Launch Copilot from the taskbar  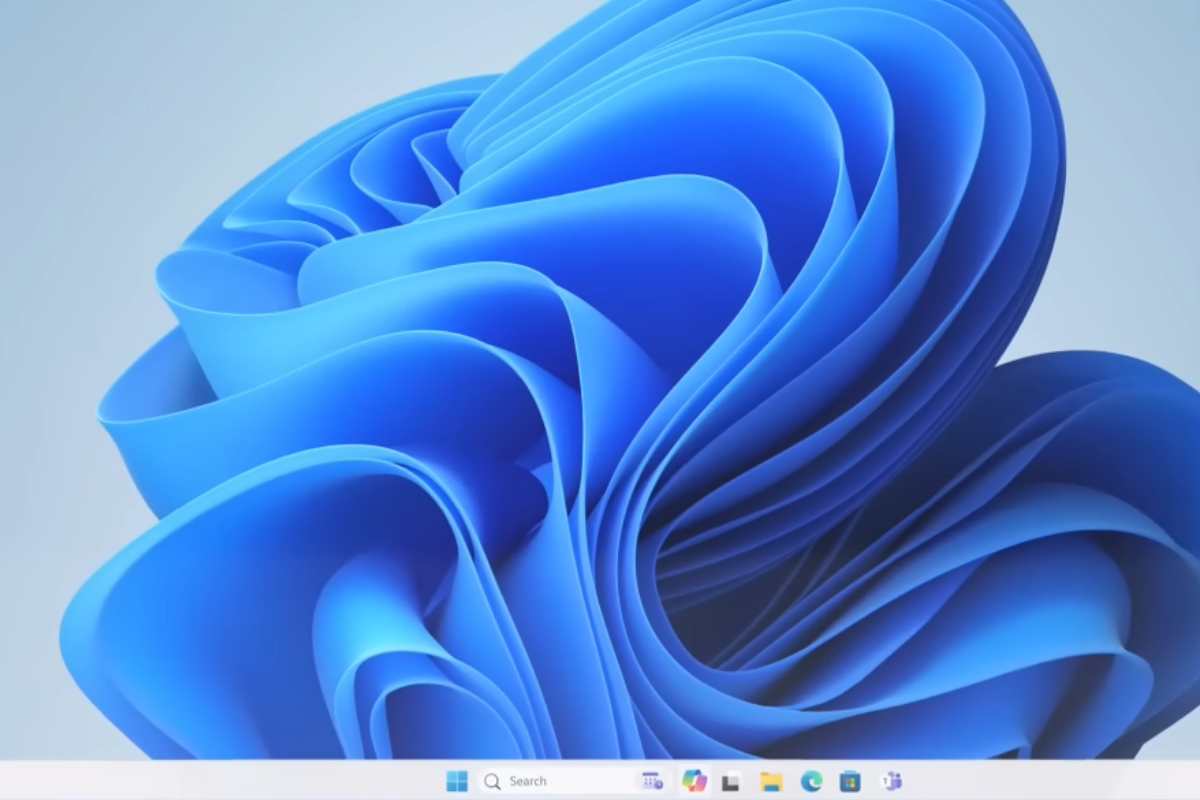(x=694, y=781)
